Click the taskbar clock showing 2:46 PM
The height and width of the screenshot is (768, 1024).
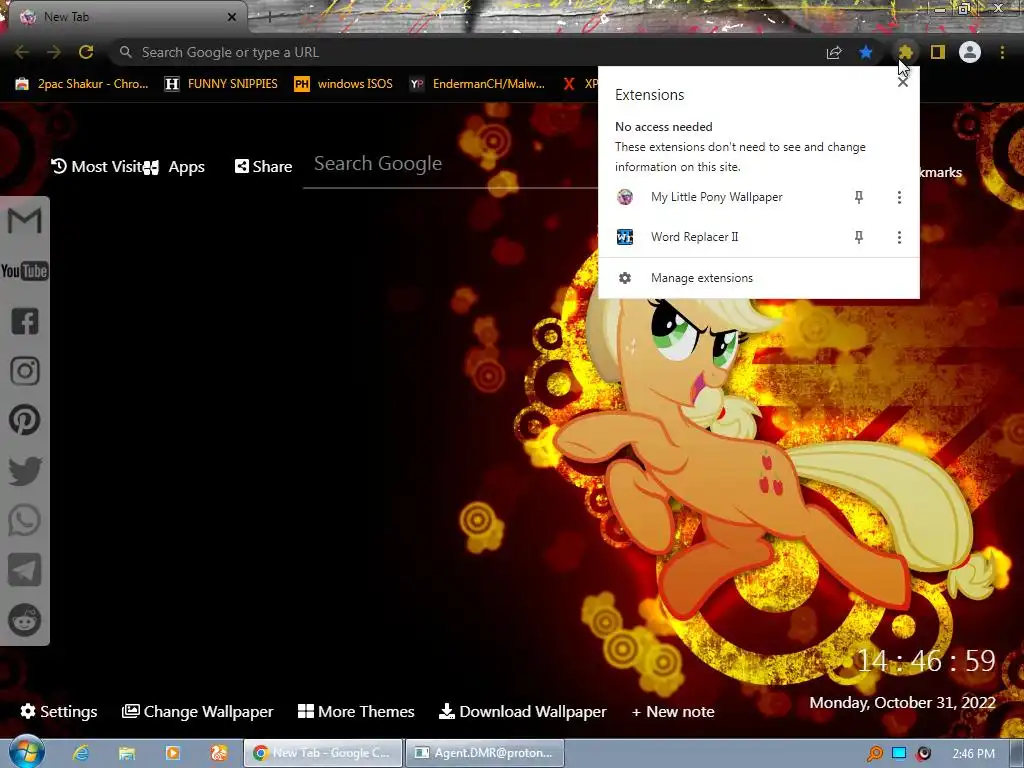973,753
